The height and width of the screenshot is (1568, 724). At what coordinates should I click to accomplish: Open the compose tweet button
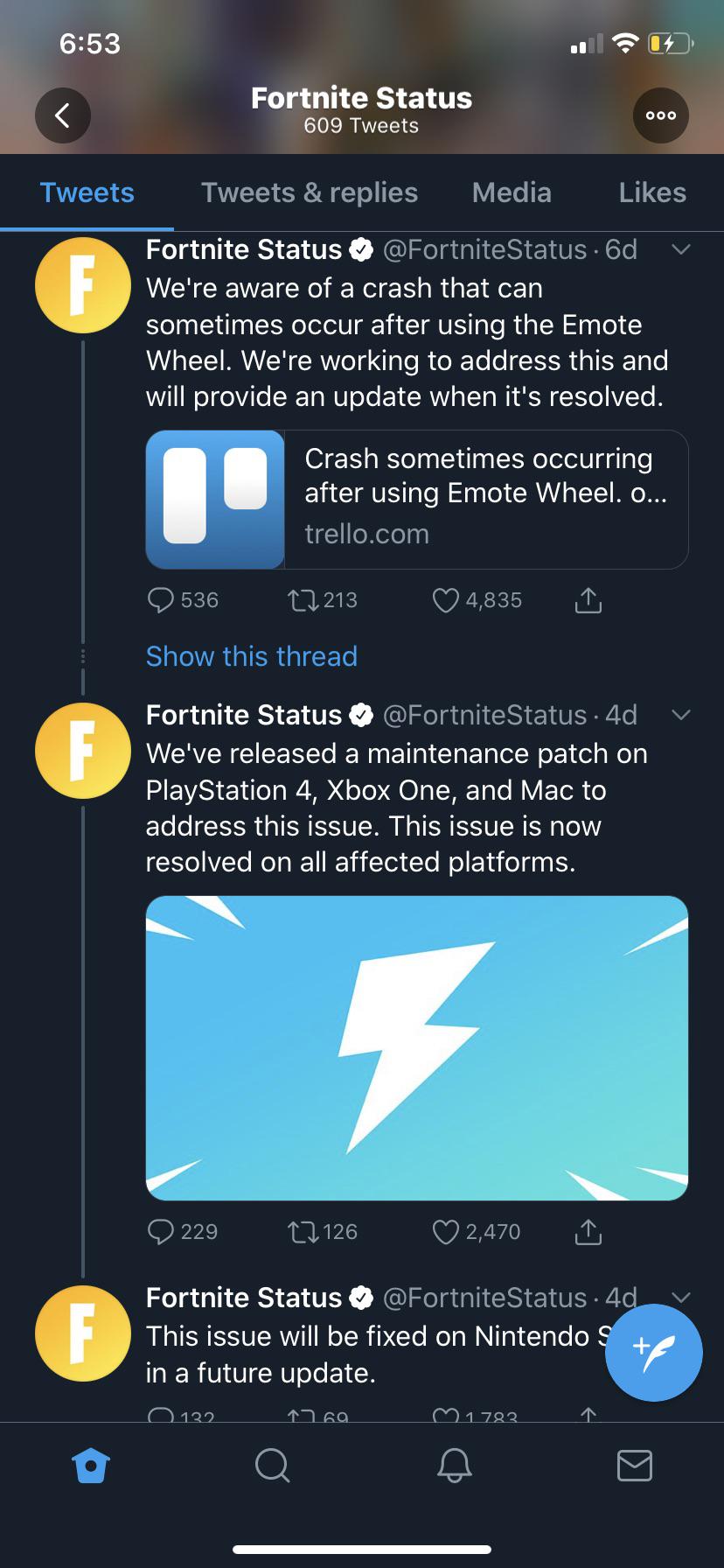tap(653, 1352)
